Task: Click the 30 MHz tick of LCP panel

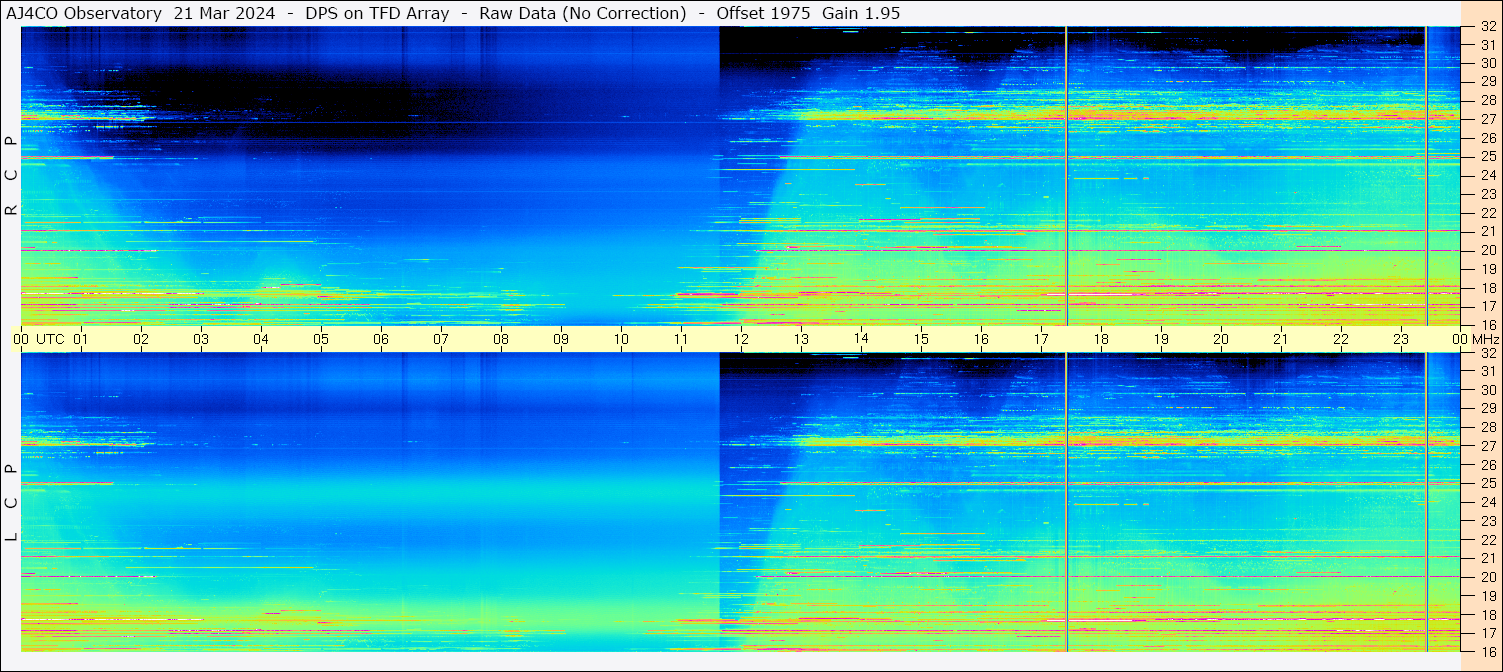Action: tap(1488, 390)
